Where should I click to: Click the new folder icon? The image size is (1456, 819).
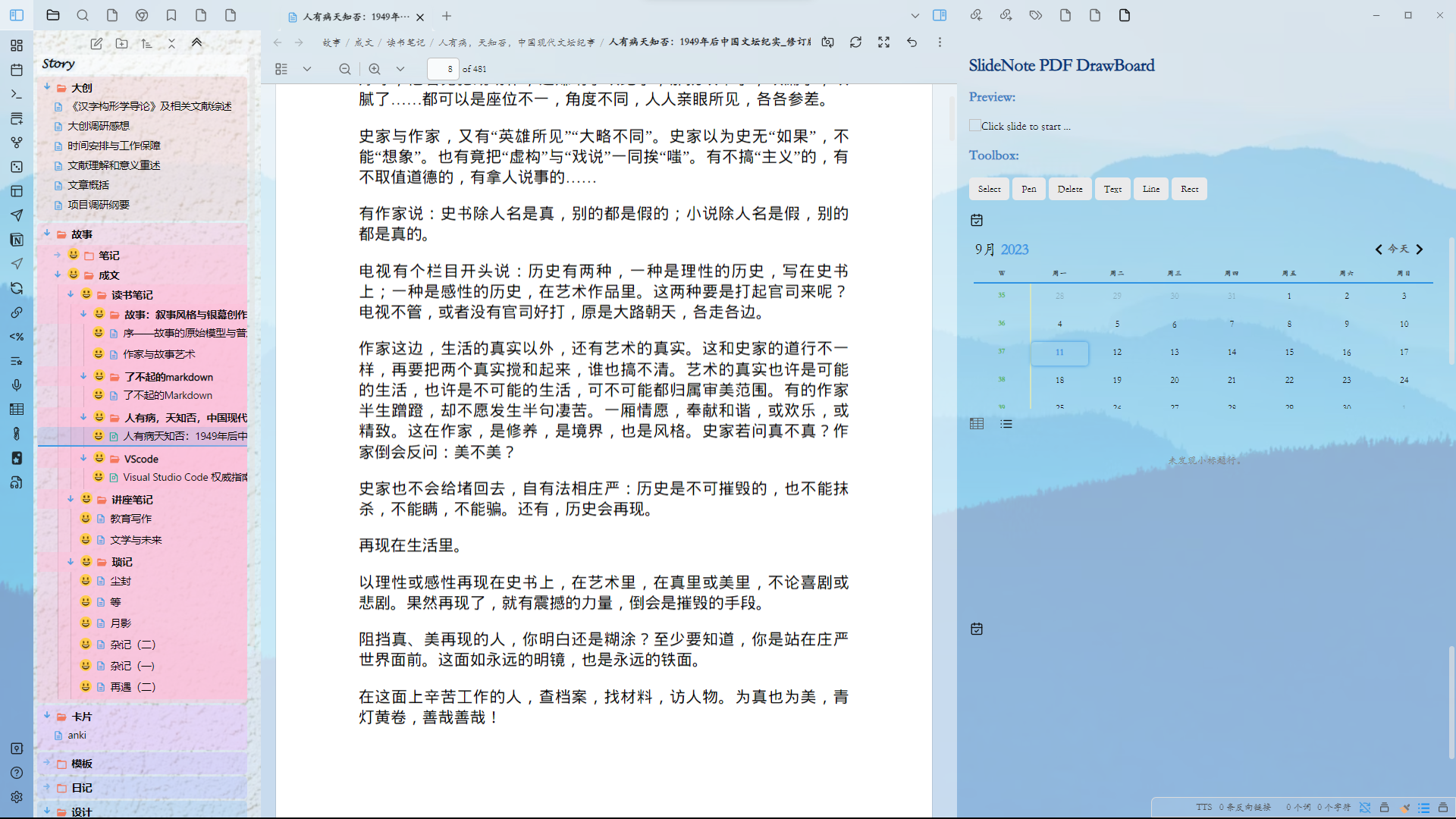[x=121, y=43]
